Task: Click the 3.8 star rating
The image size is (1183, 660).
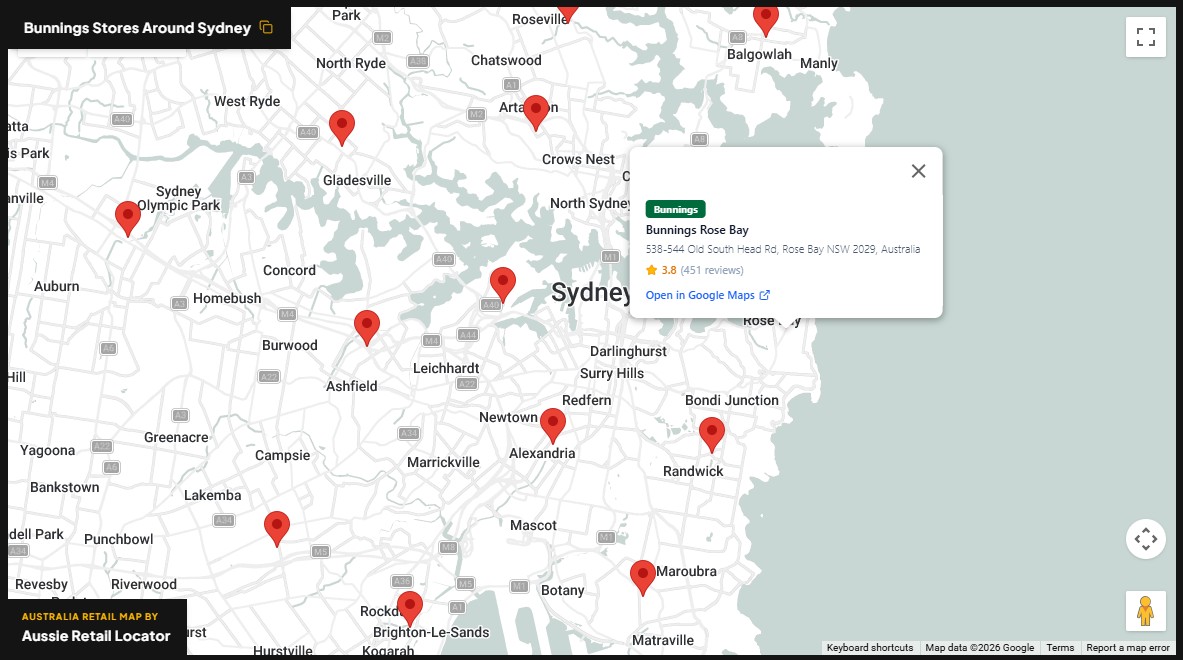Action: coord(662,270)
